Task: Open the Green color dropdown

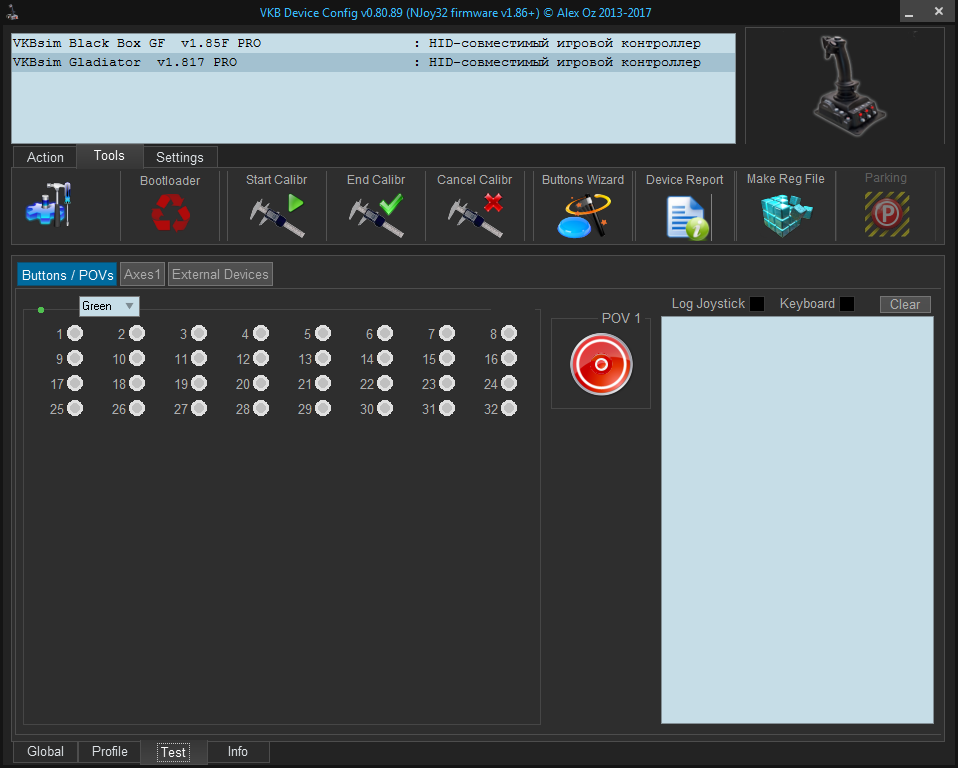Action: [x=109, y=306]
